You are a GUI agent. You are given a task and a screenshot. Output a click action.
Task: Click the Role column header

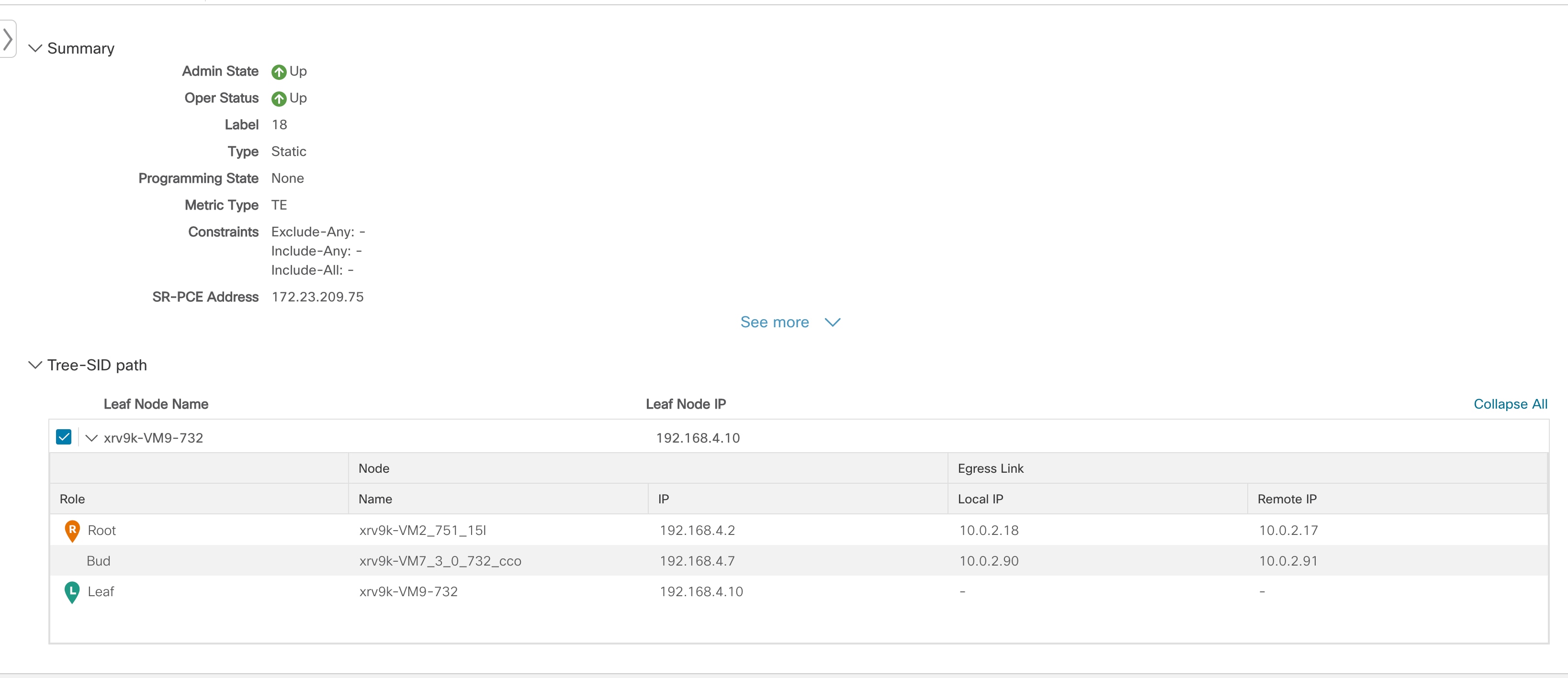72,499
